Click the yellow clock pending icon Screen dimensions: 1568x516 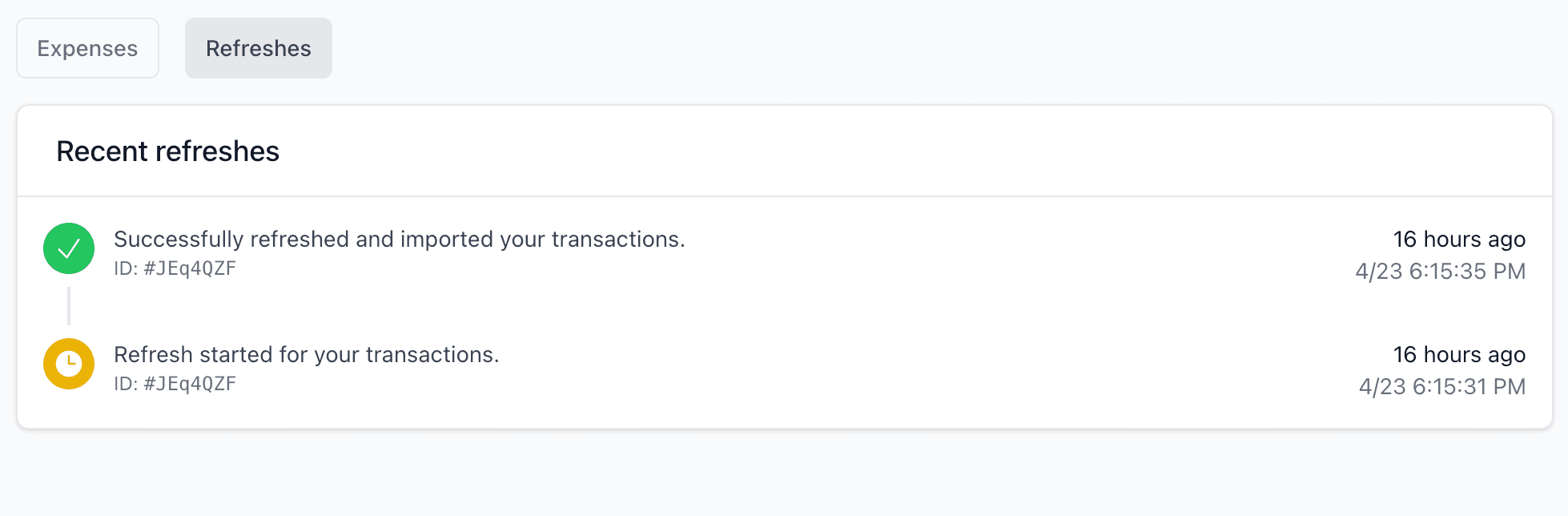point(69,364)
